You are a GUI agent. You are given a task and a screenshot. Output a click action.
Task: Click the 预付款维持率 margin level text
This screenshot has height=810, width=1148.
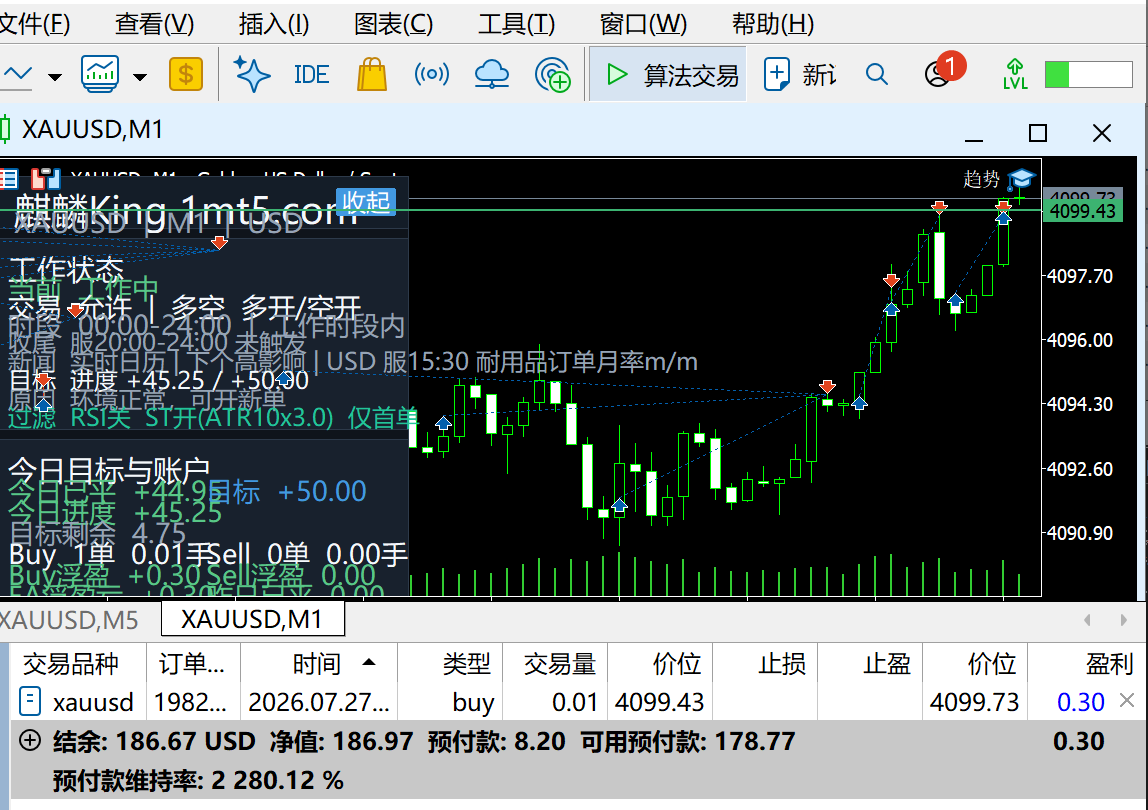coord(198,781)
